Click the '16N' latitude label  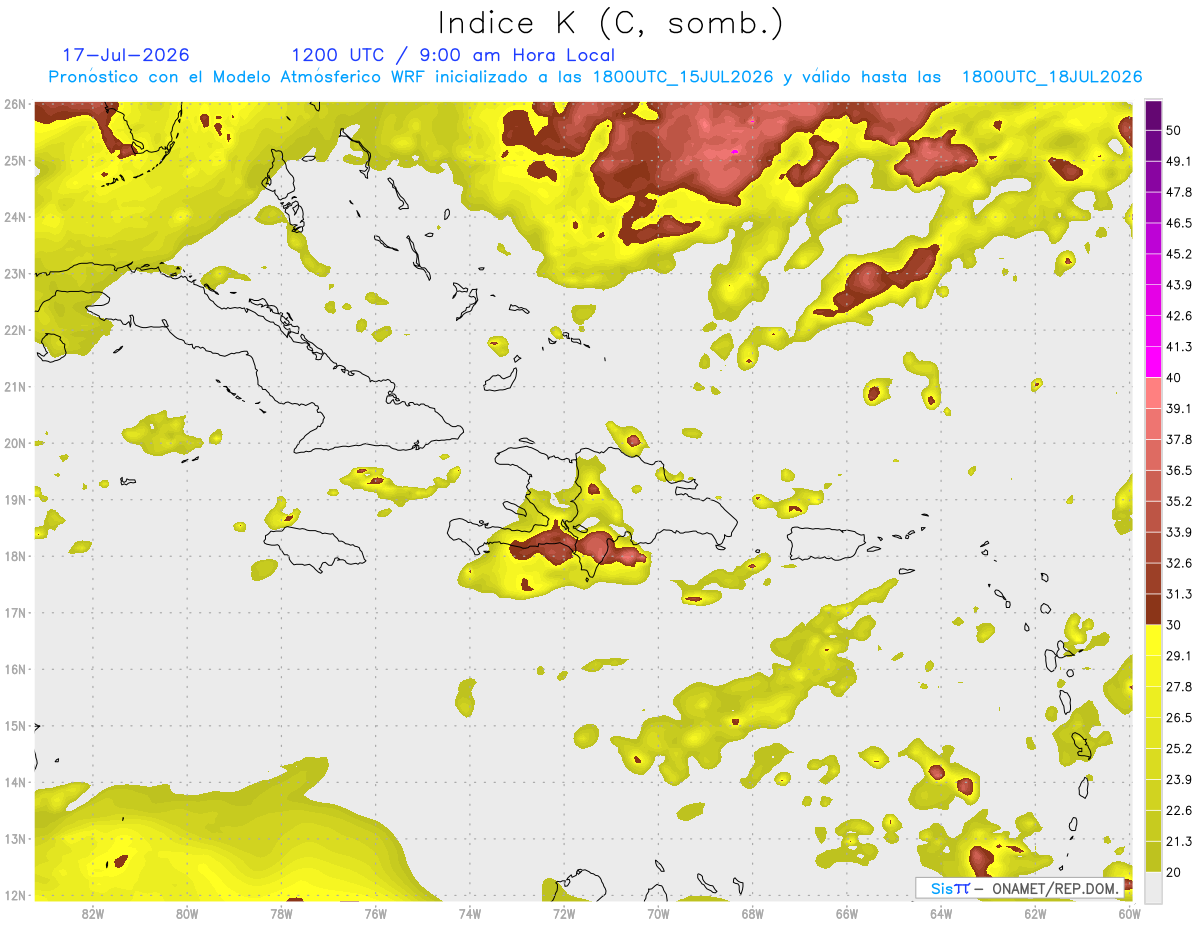[14, 669]
